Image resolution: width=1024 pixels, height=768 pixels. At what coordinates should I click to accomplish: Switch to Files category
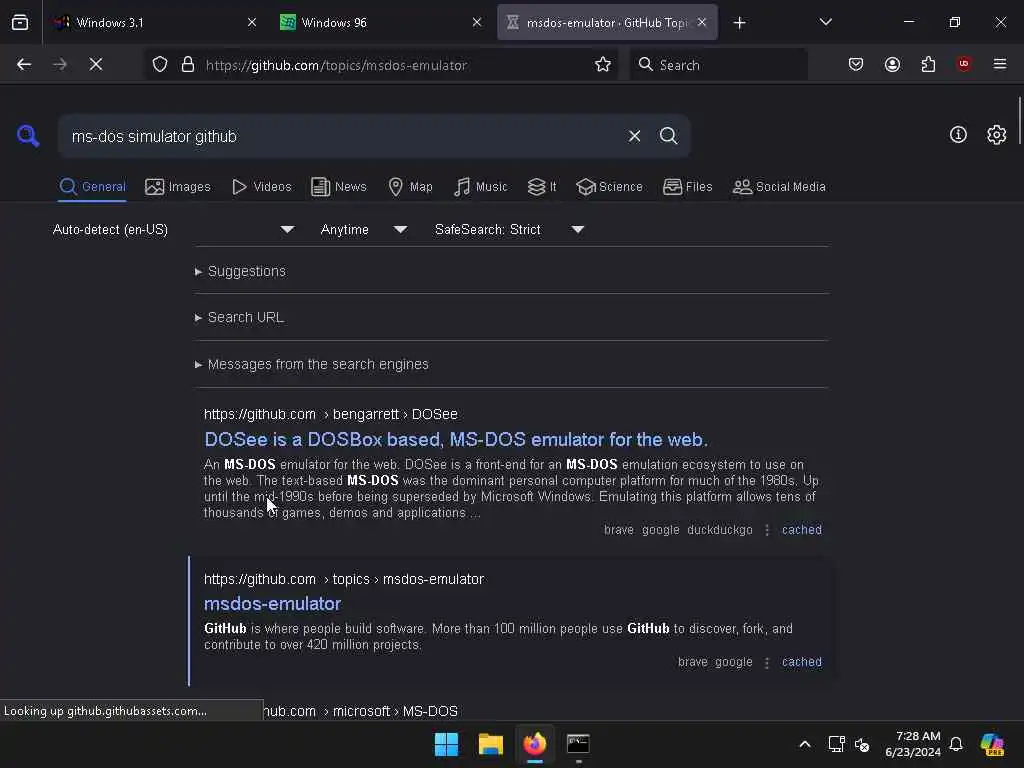(x=688, y=187)
